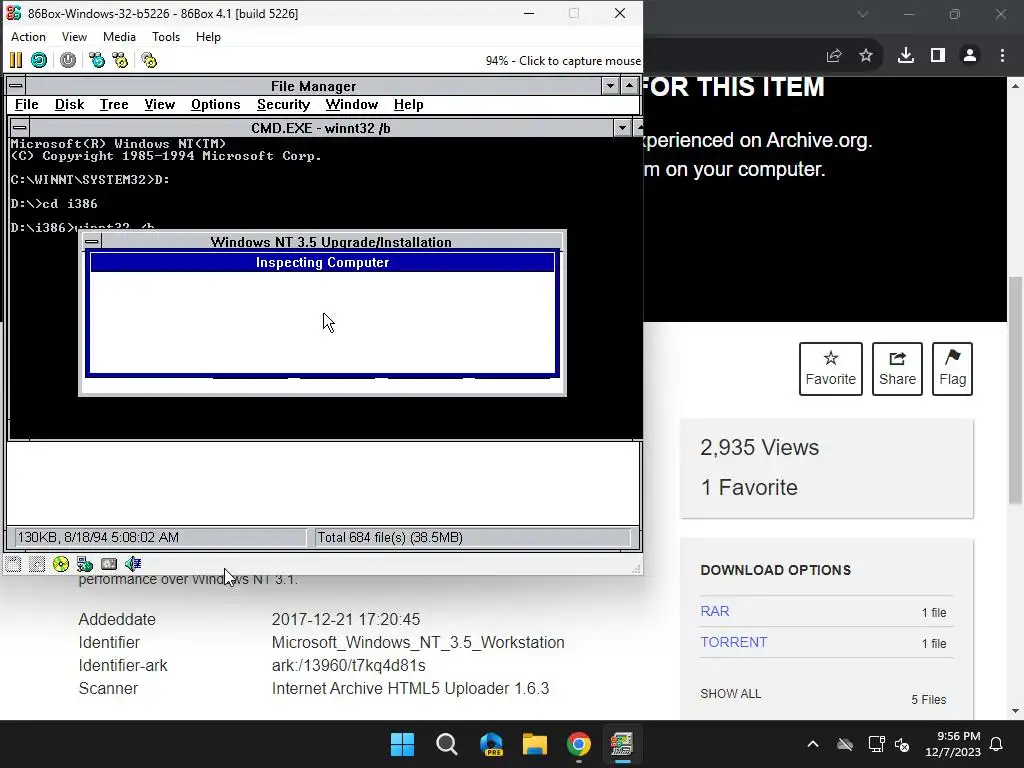This screenshot has height=768, width=1024.
Task: Send Ctrl+Alt+Esc via the 86Box toolbar icon
Action: coord(121,61)
